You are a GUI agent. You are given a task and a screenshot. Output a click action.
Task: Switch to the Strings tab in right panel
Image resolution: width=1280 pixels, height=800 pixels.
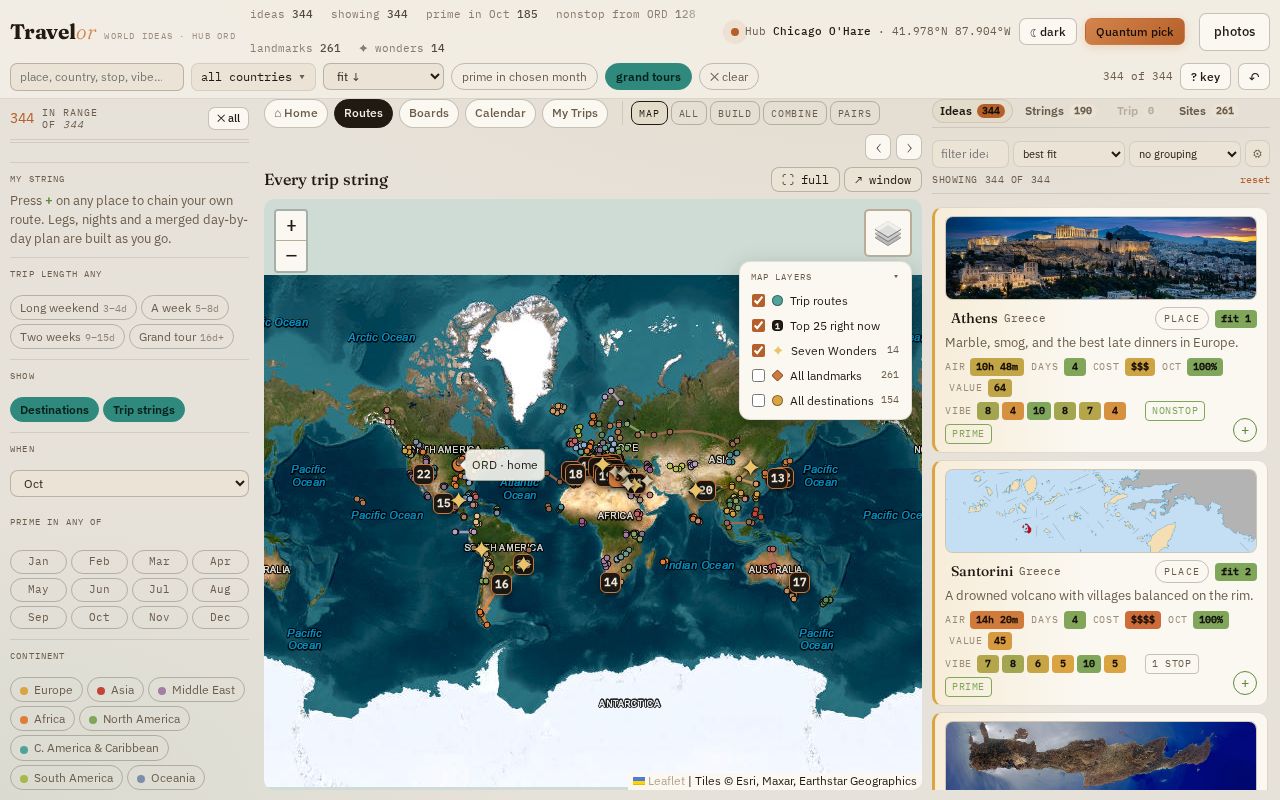(x=1058, y=111)
